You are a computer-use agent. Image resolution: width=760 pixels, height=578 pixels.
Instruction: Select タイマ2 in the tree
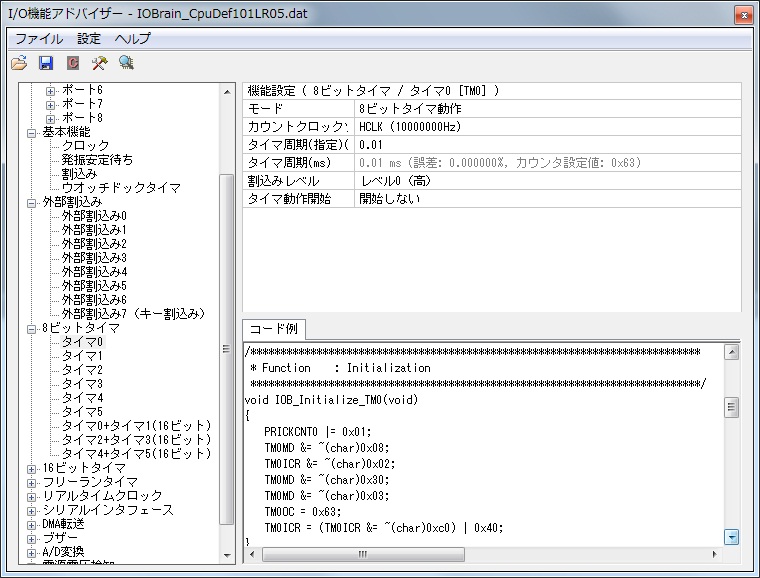(x=82, y=370)
